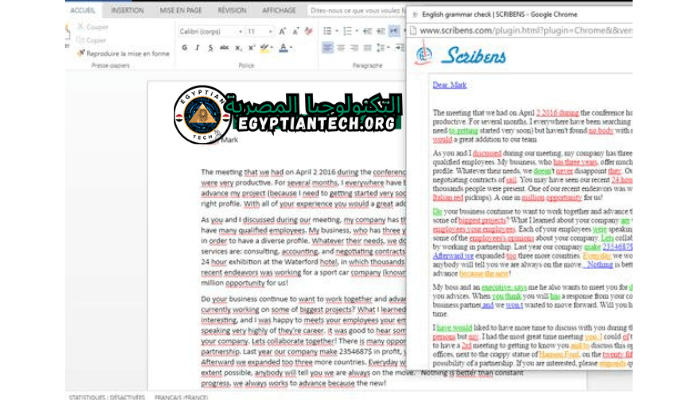Open the MISE EN PAGE tab
This screenshot has width=698, height=400.
pyautogui.click(x=180, y=9)
